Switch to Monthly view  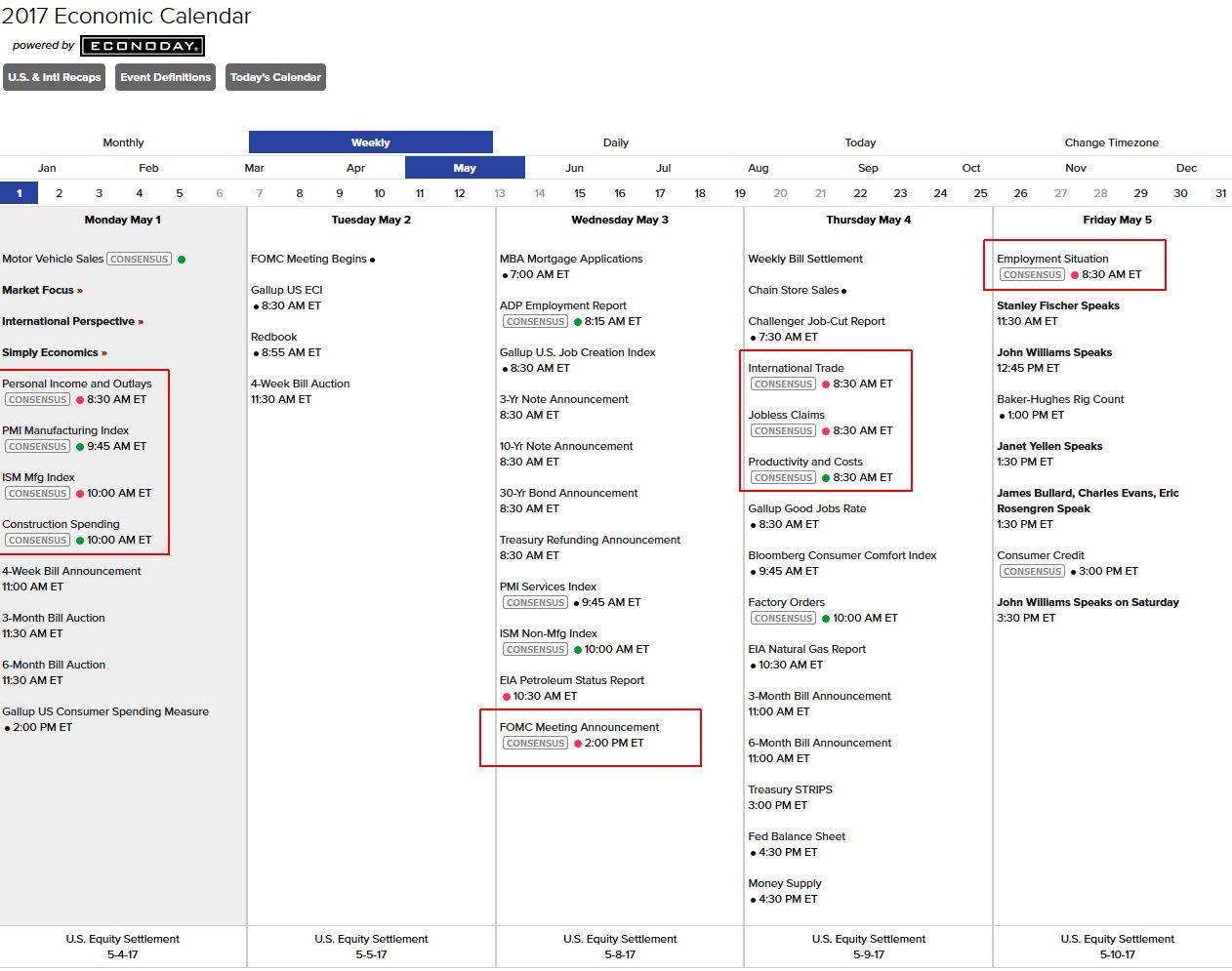pyautogui.click(x=123, y=142)
